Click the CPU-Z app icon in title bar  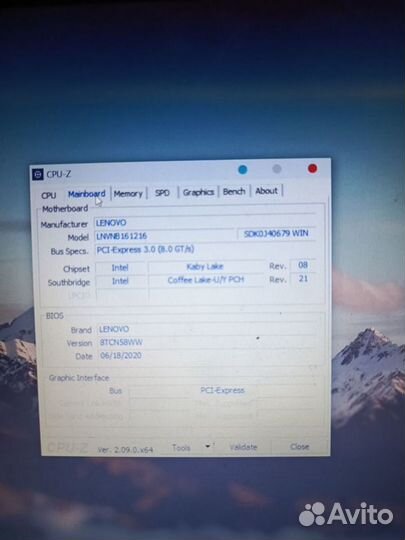pos(38,174)
